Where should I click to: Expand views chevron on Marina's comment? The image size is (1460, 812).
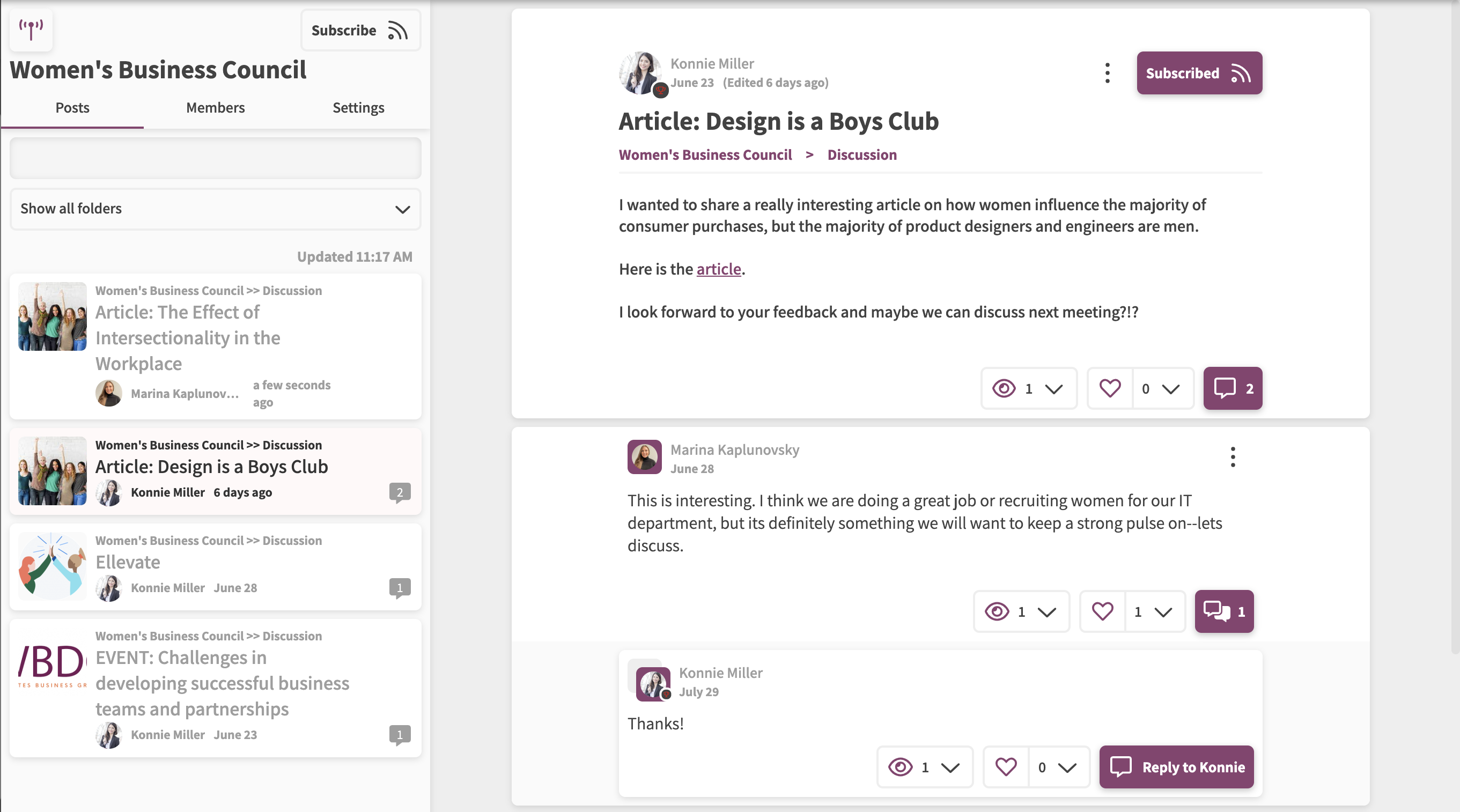(x=1046, y=611)
